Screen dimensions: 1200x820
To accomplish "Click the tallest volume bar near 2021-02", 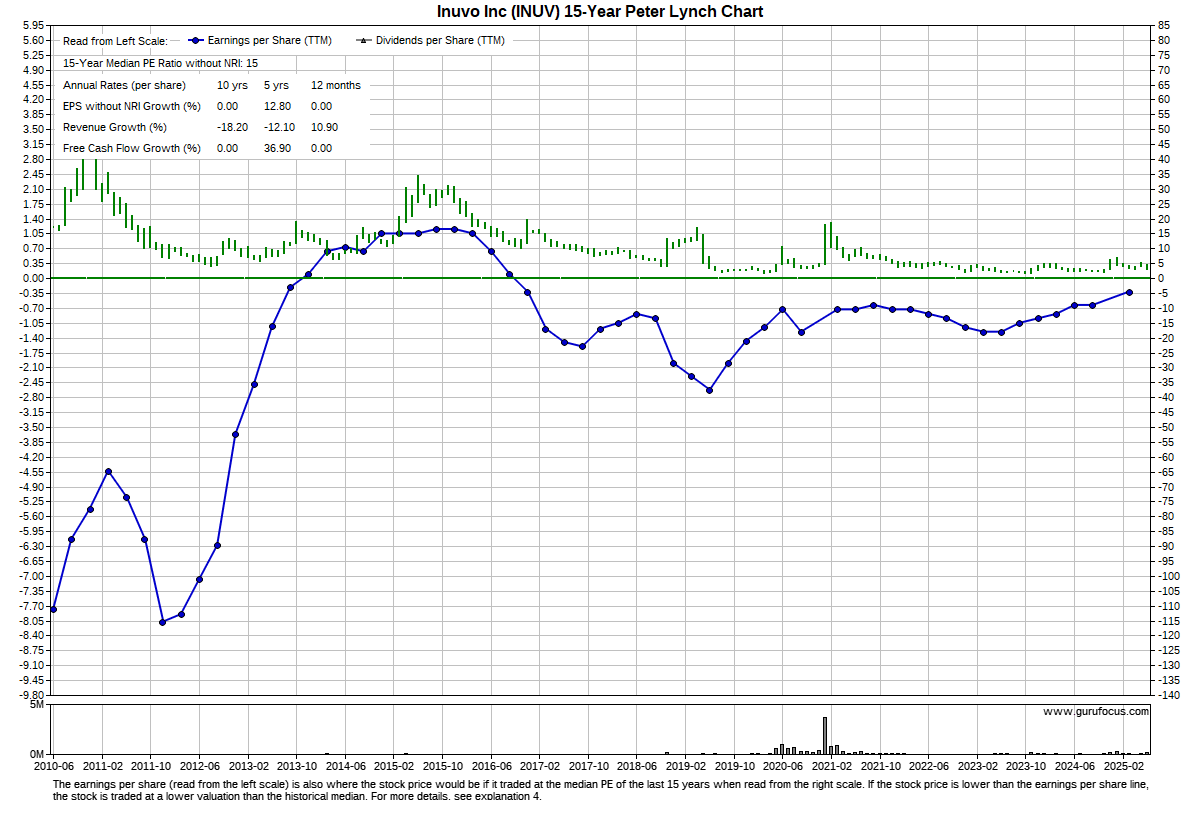I will (x=825, y=735).
